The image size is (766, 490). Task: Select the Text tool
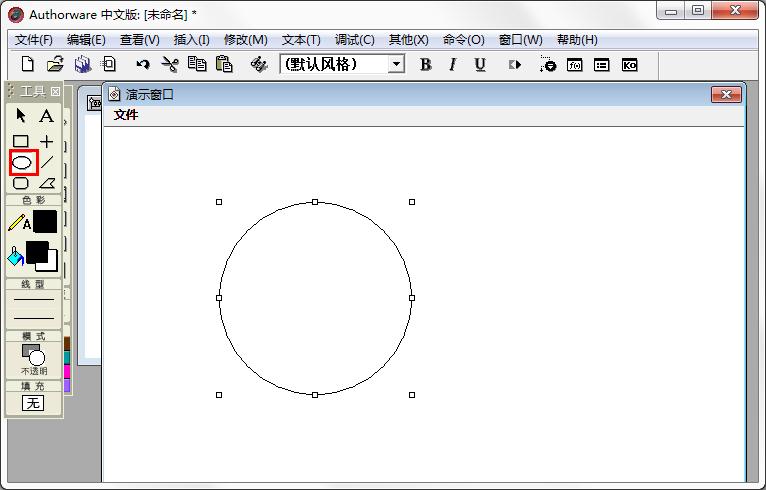(x=46, y=116)
